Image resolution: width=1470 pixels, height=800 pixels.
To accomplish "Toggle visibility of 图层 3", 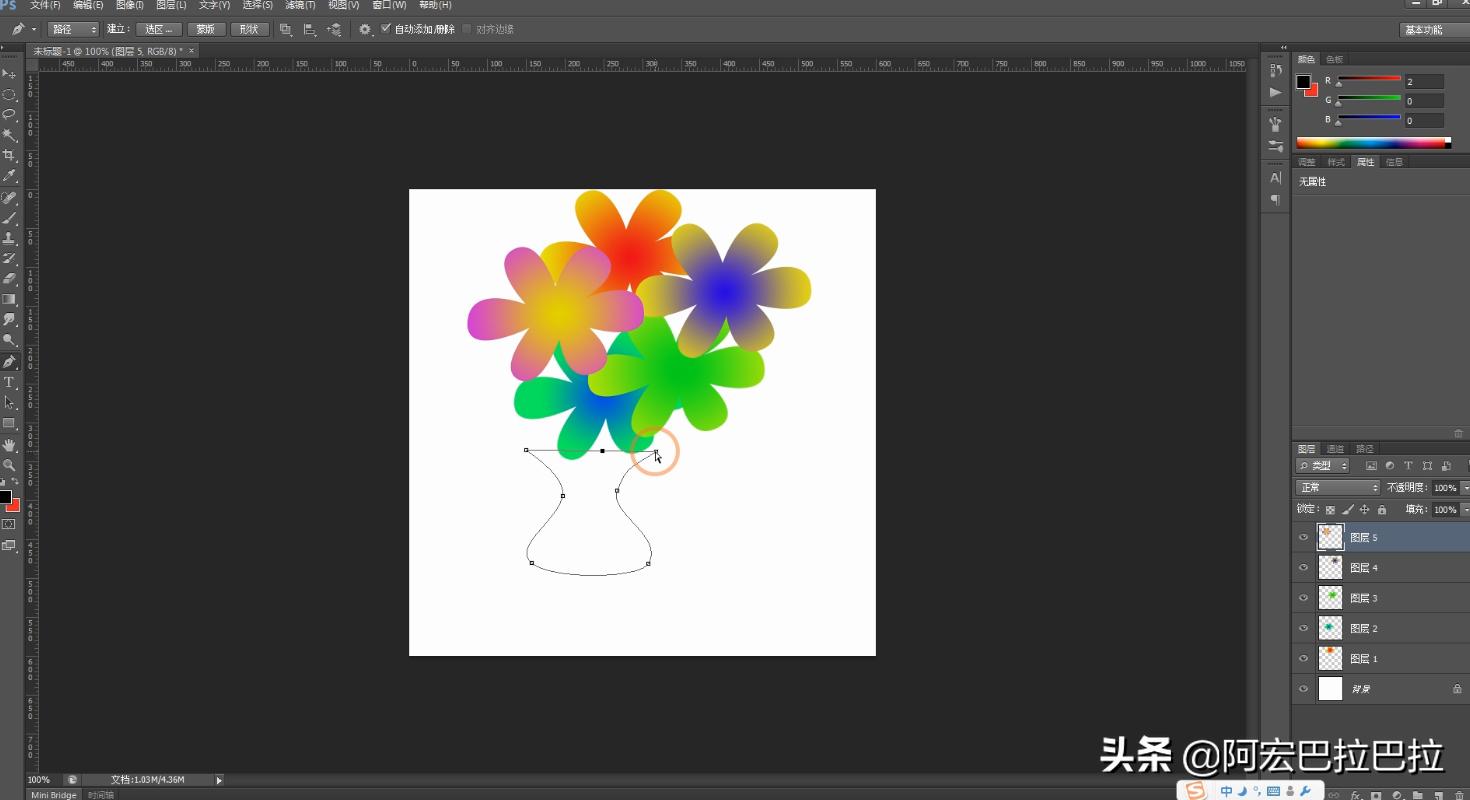I will click(1303, 597).
